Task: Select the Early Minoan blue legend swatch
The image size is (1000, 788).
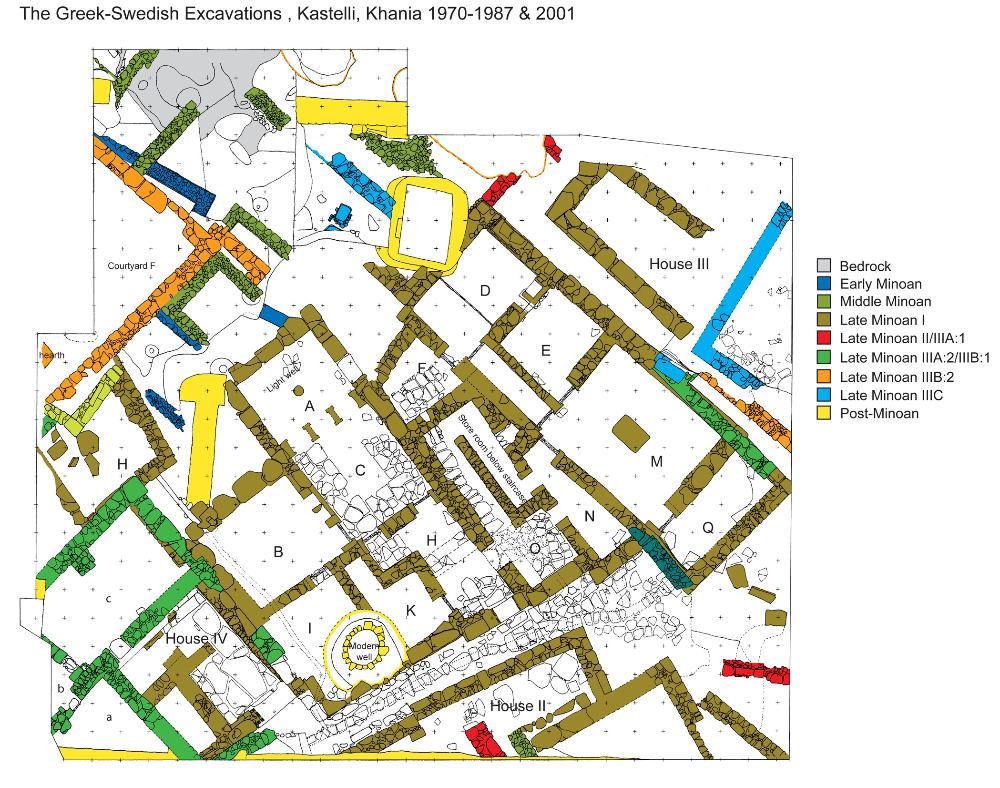Action: 826,284
